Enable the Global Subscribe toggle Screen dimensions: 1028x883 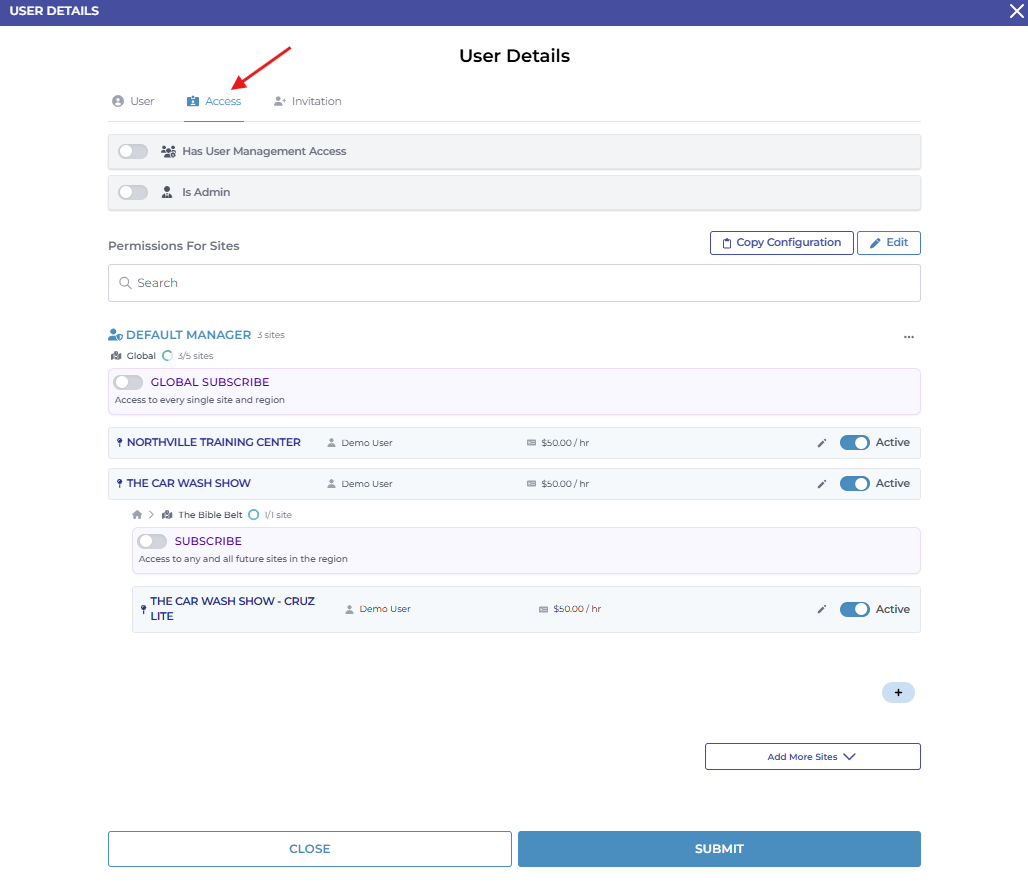pos(128,382)
